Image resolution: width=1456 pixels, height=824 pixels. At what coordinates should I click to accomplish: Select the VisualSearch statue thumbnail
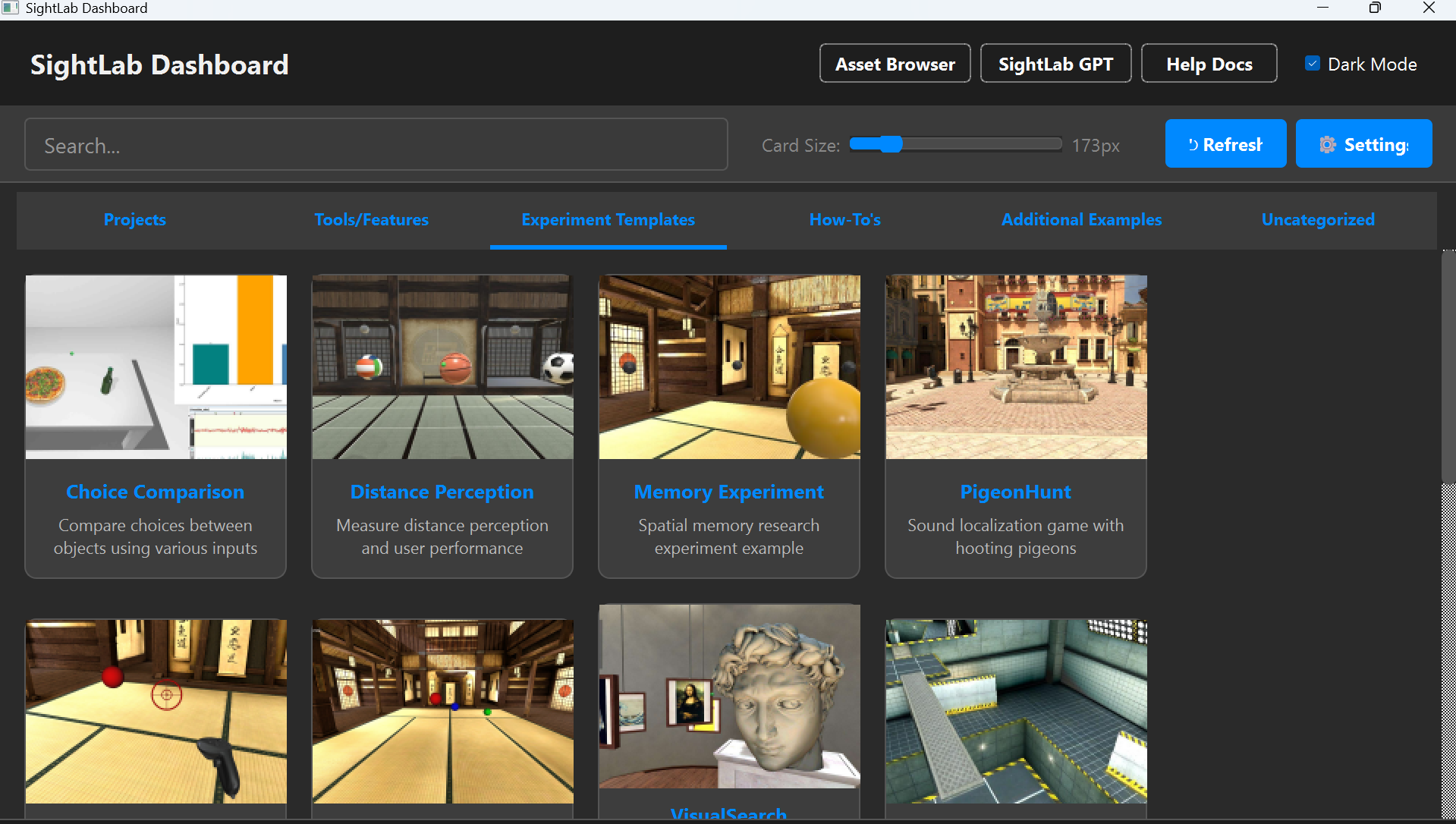click(x=729, y=696)
